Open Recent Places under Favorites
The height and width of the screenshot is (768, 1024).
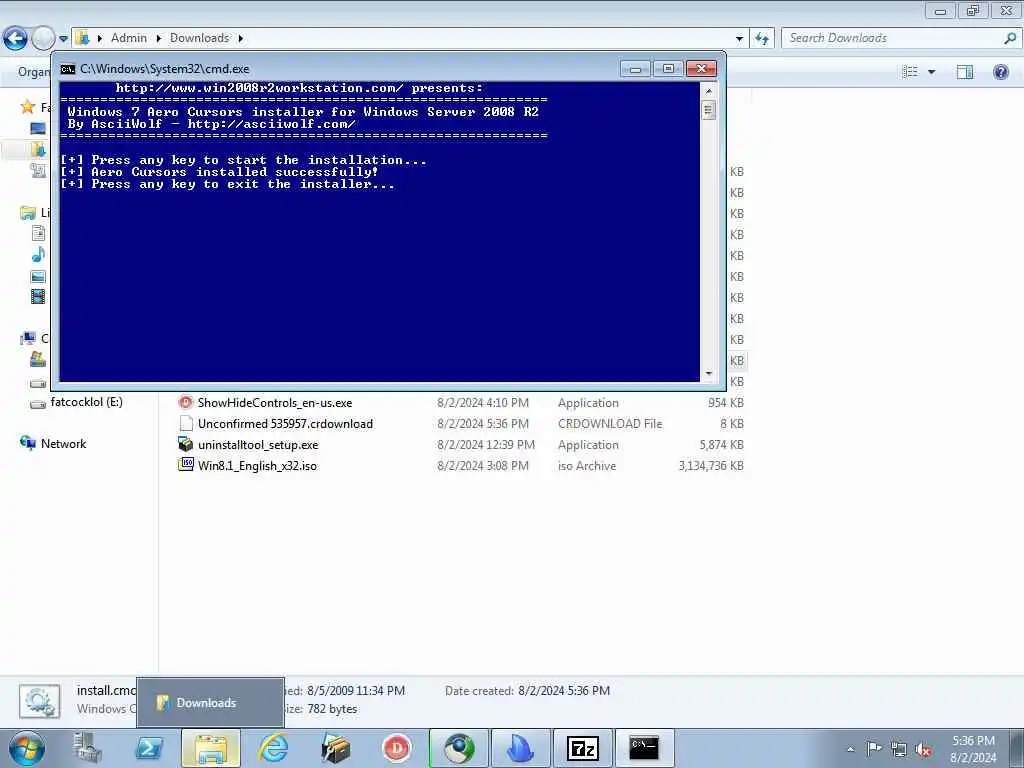[38, 170]
